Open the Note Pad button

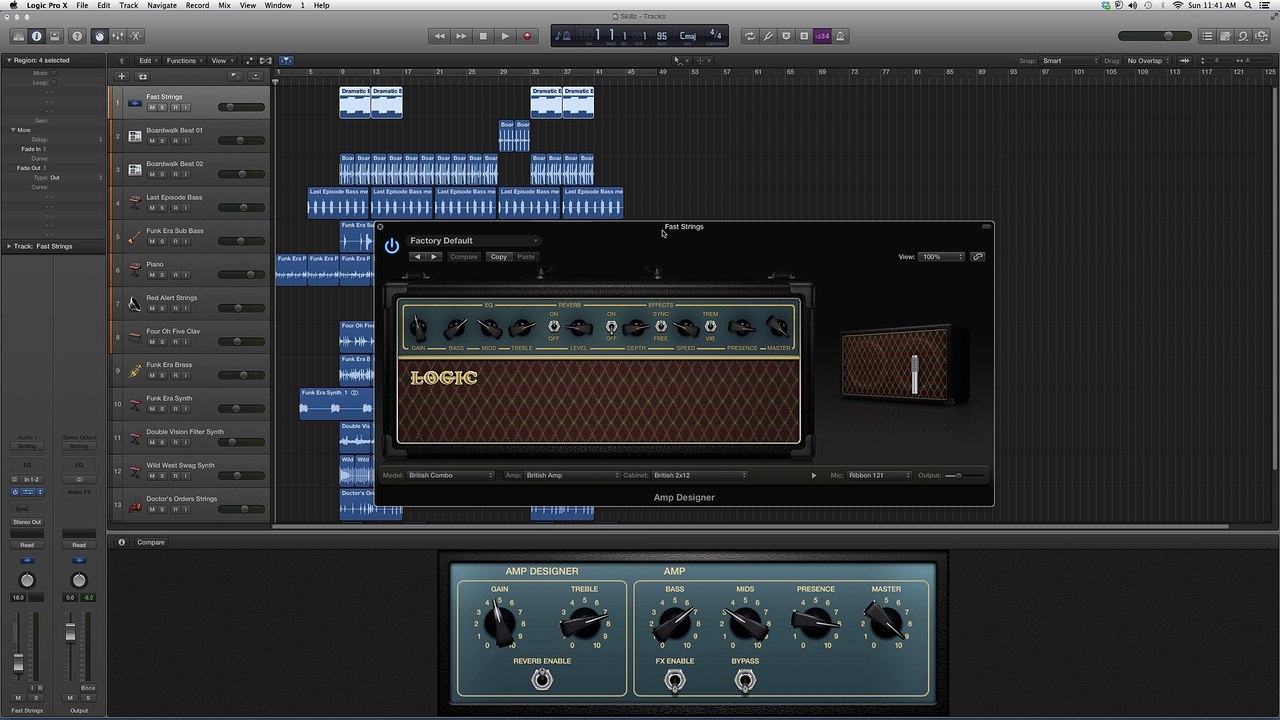pos(1225,36)
